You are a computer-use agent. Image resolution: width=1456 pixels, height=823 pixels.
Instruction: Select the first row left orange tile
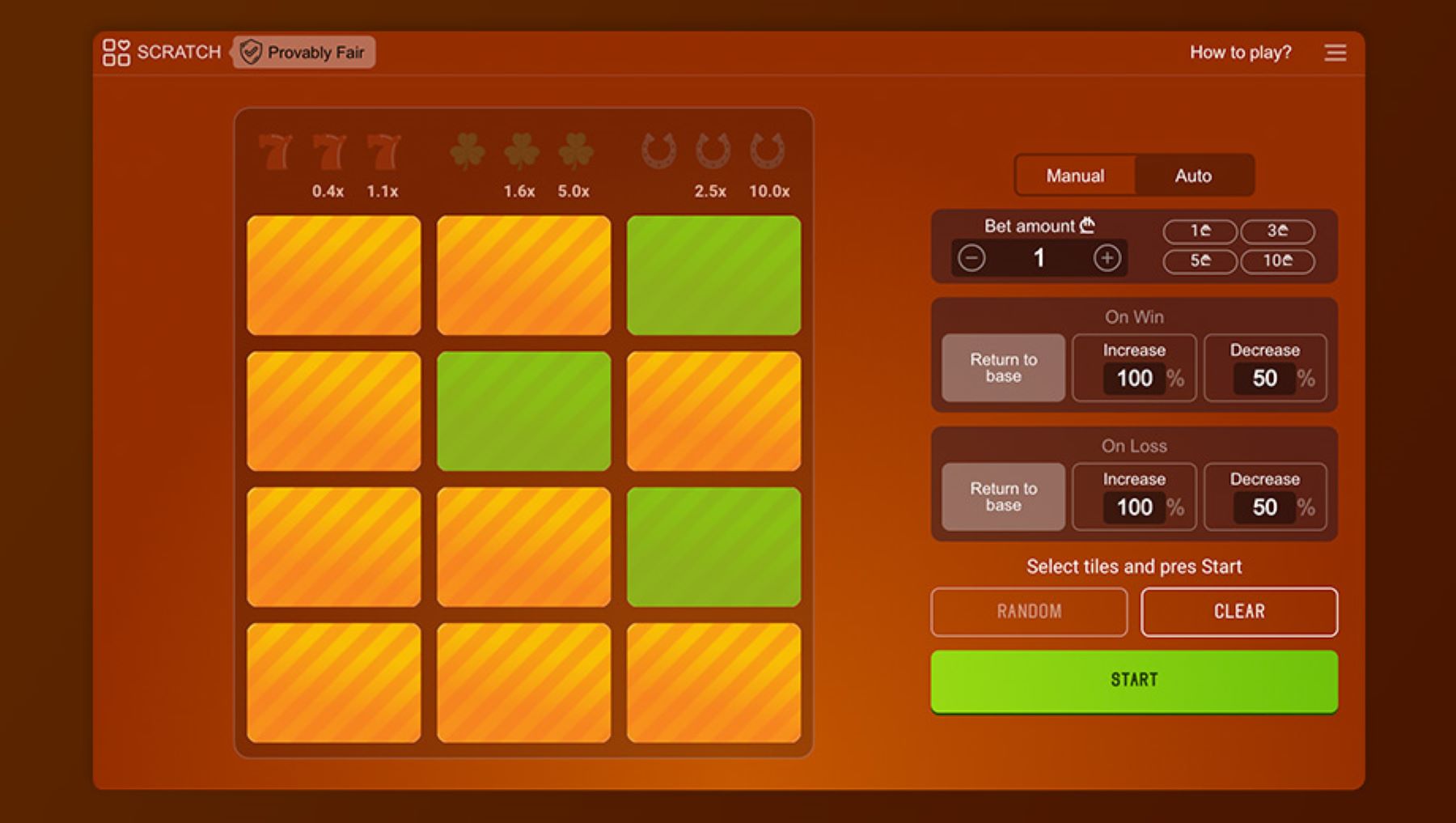point(334,275)
